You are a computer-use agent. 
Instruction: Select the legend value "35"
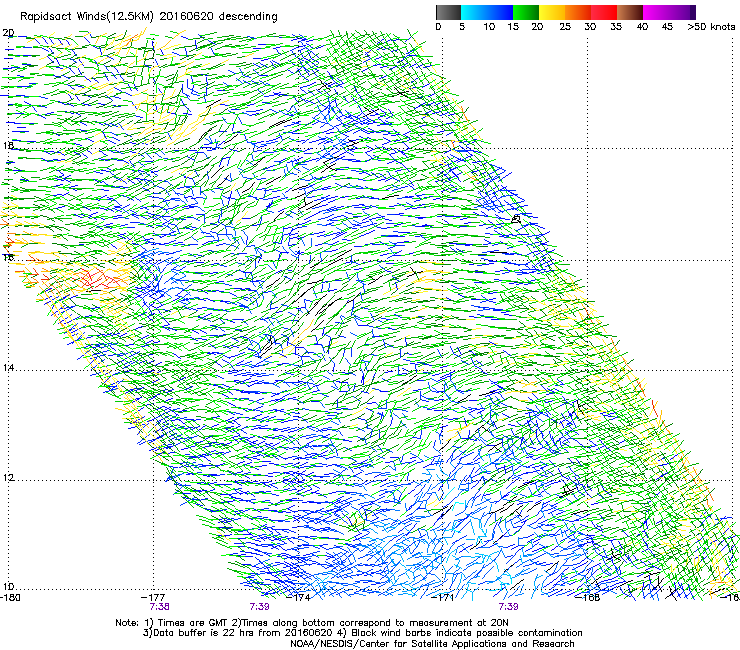point(616,27)
